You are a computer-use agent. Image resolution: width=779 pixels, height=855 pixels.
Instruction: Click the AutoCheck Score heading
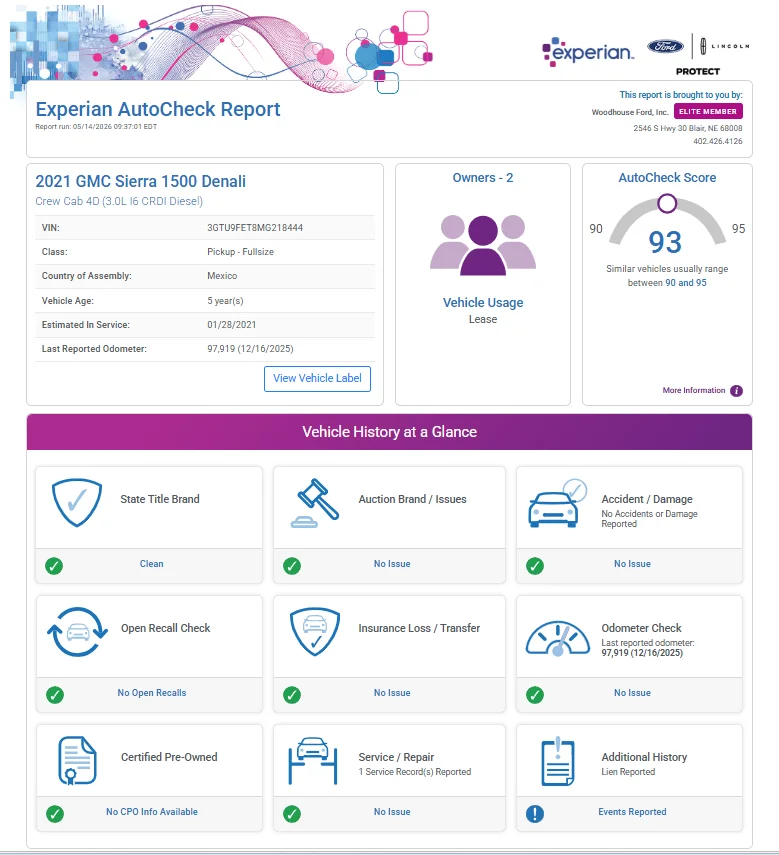click(x=667, y=178)
